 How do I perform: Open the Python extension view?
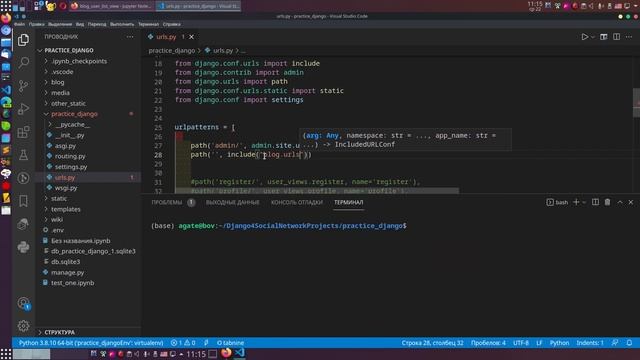pos(23,247)
